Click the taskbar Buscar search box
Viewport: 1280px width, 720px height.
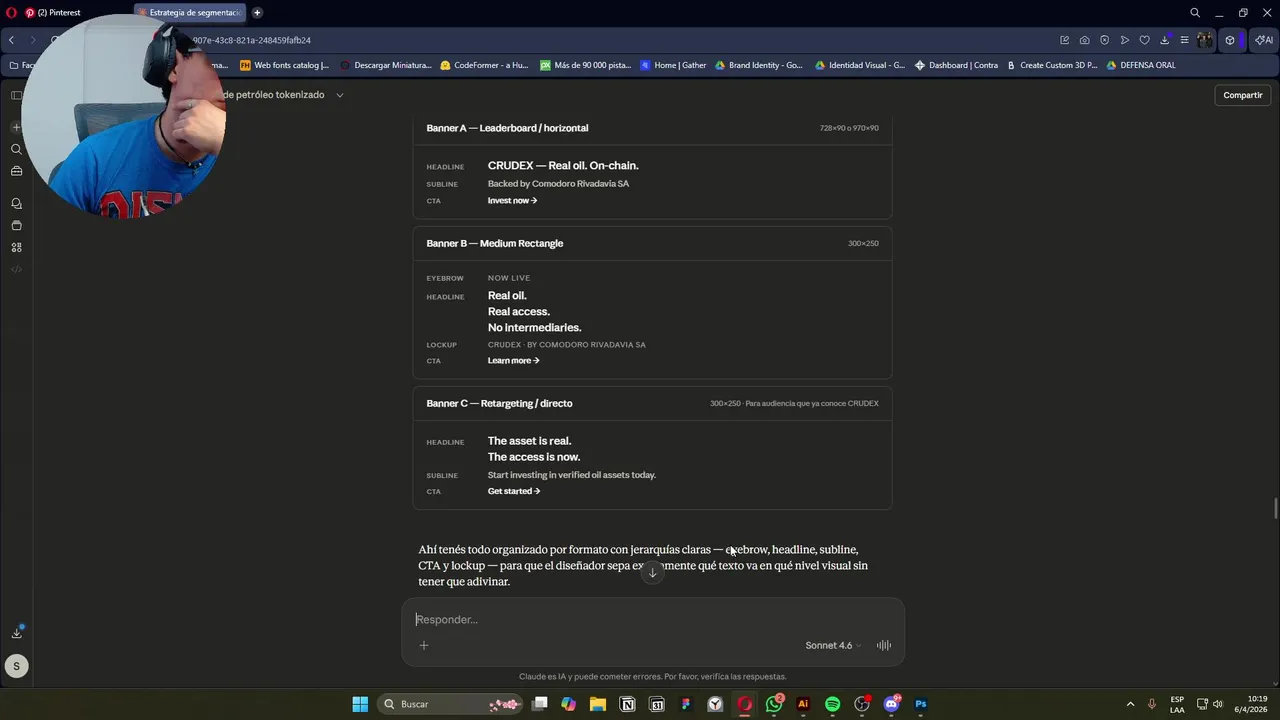click(x=452, y=704)
